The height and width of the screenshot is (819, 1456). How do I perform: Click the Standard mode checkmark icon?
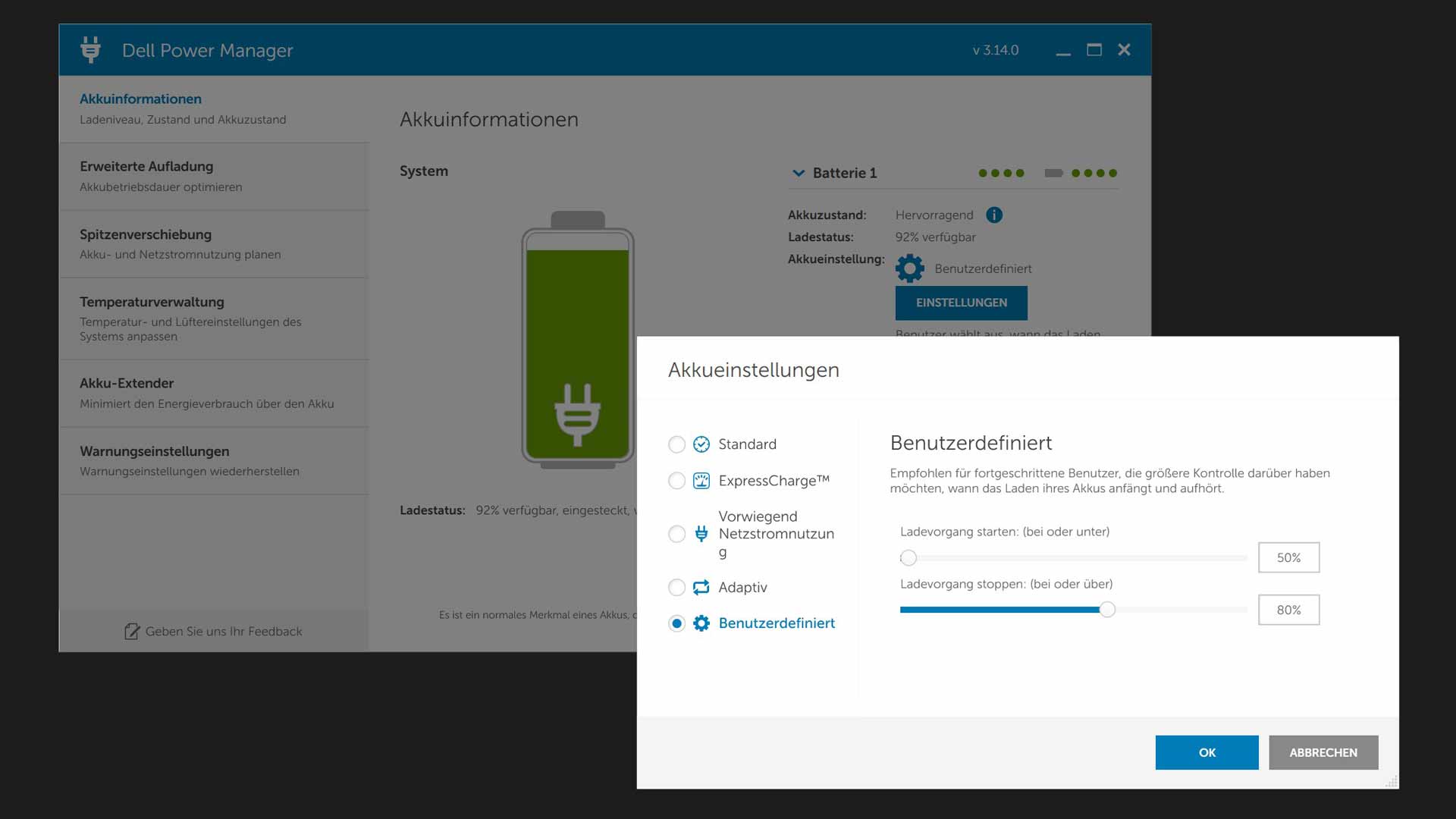[x=701, y=444]
